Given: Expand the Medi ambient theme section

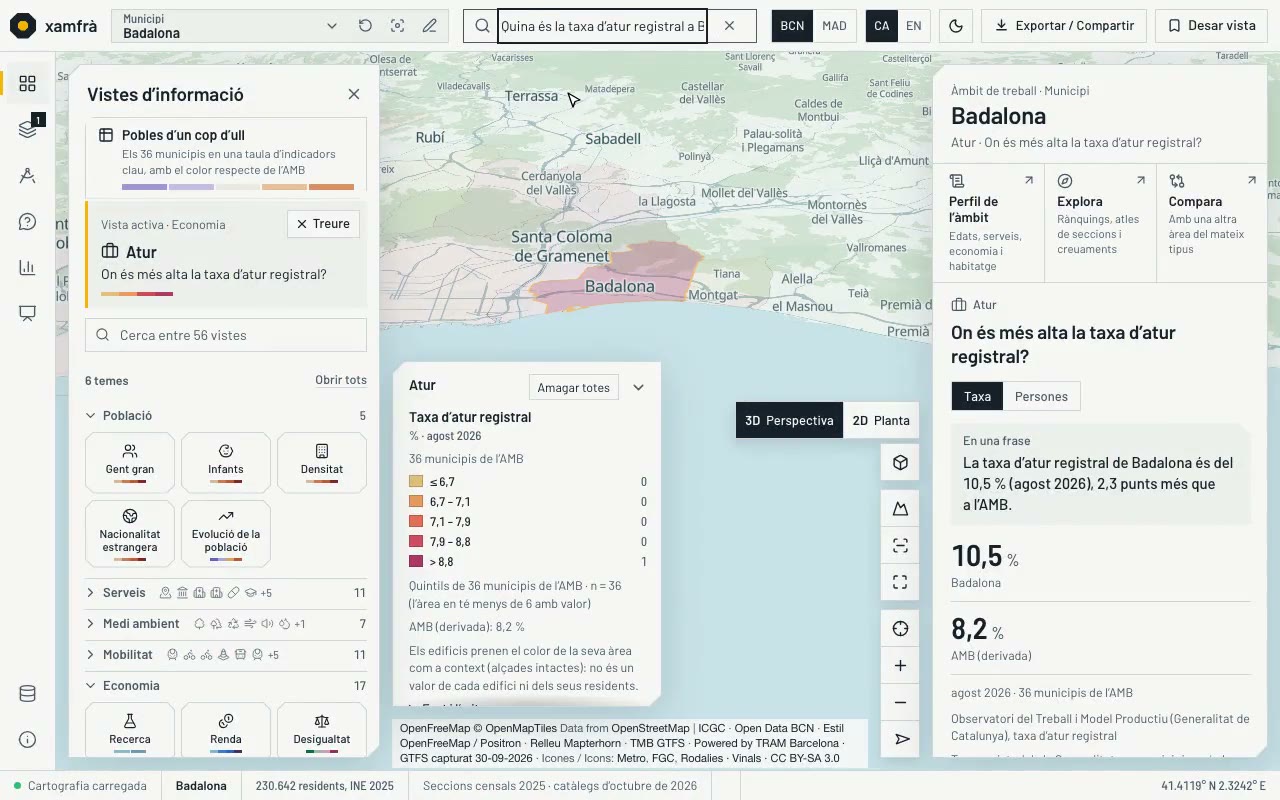Looking at the screenshot, I should [x=226, y=624].
